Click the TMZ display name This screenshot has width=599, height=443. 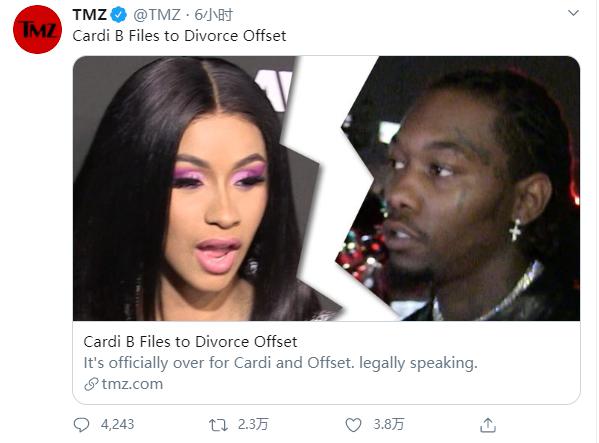[x=89, y=15]
